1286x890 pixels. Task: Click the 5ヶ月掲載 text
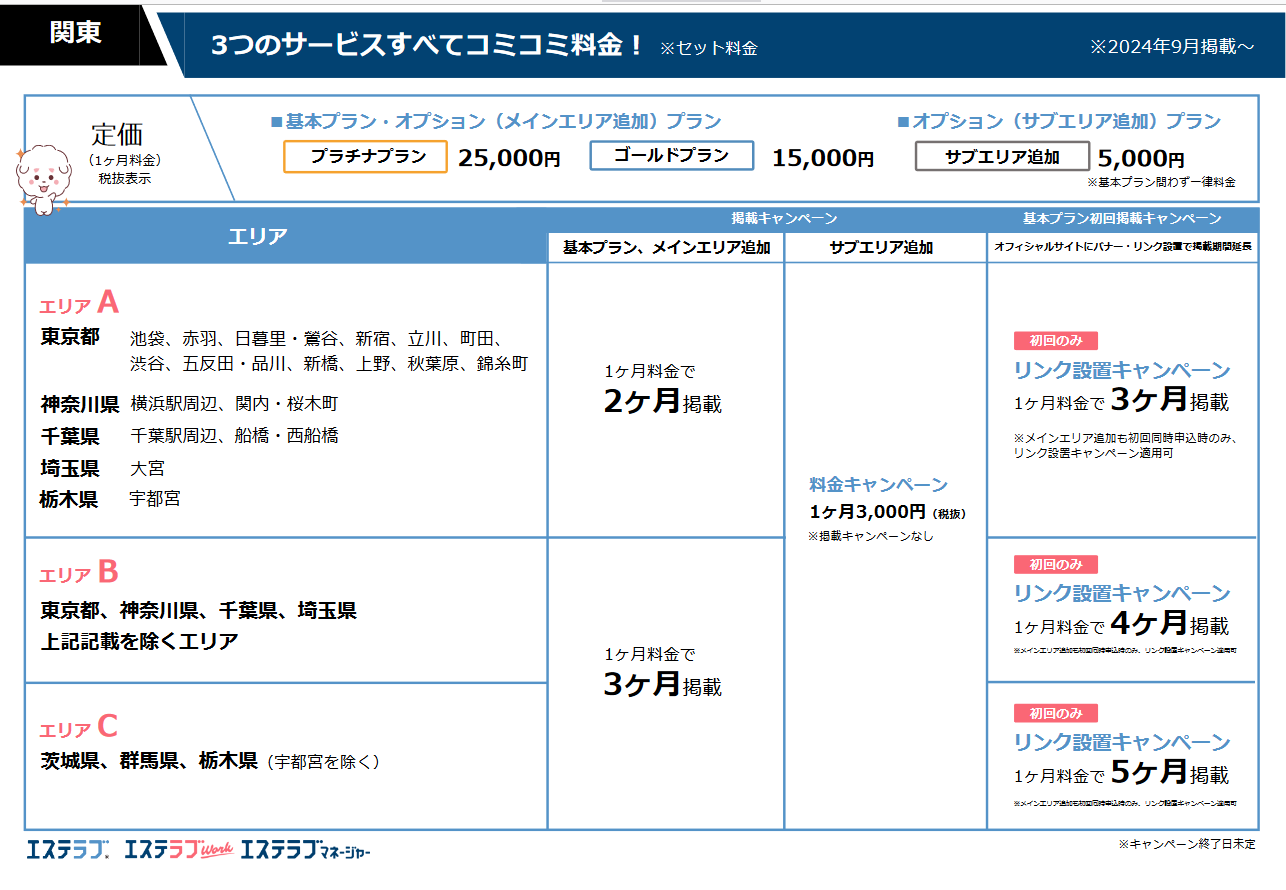tap(1170, 773)
